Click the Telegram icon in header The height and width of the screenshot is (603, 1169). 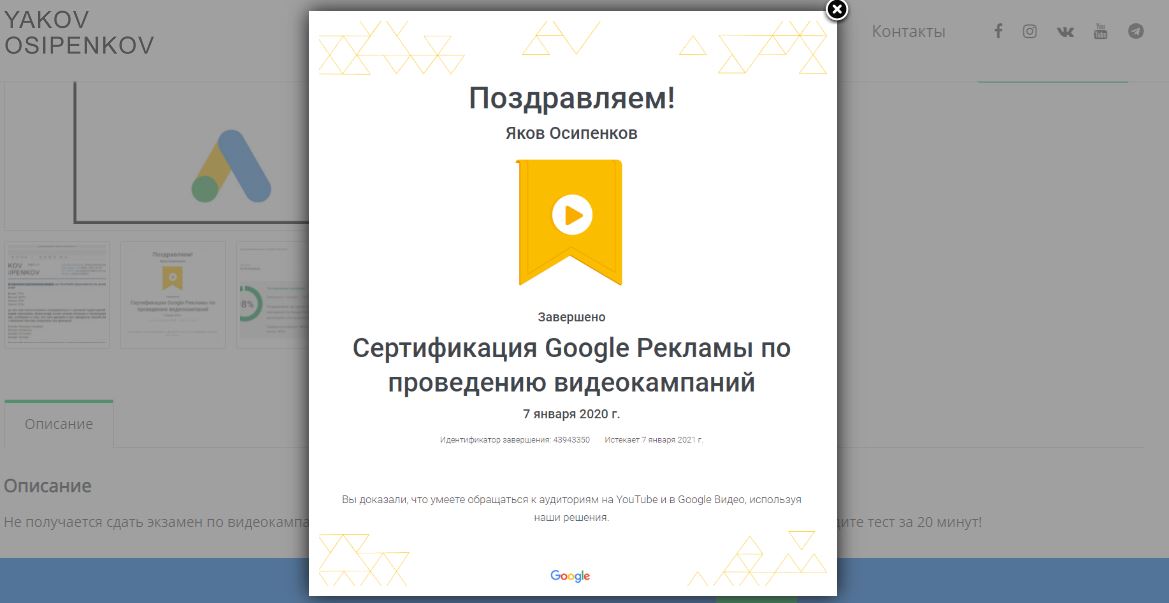(1134, 31)
